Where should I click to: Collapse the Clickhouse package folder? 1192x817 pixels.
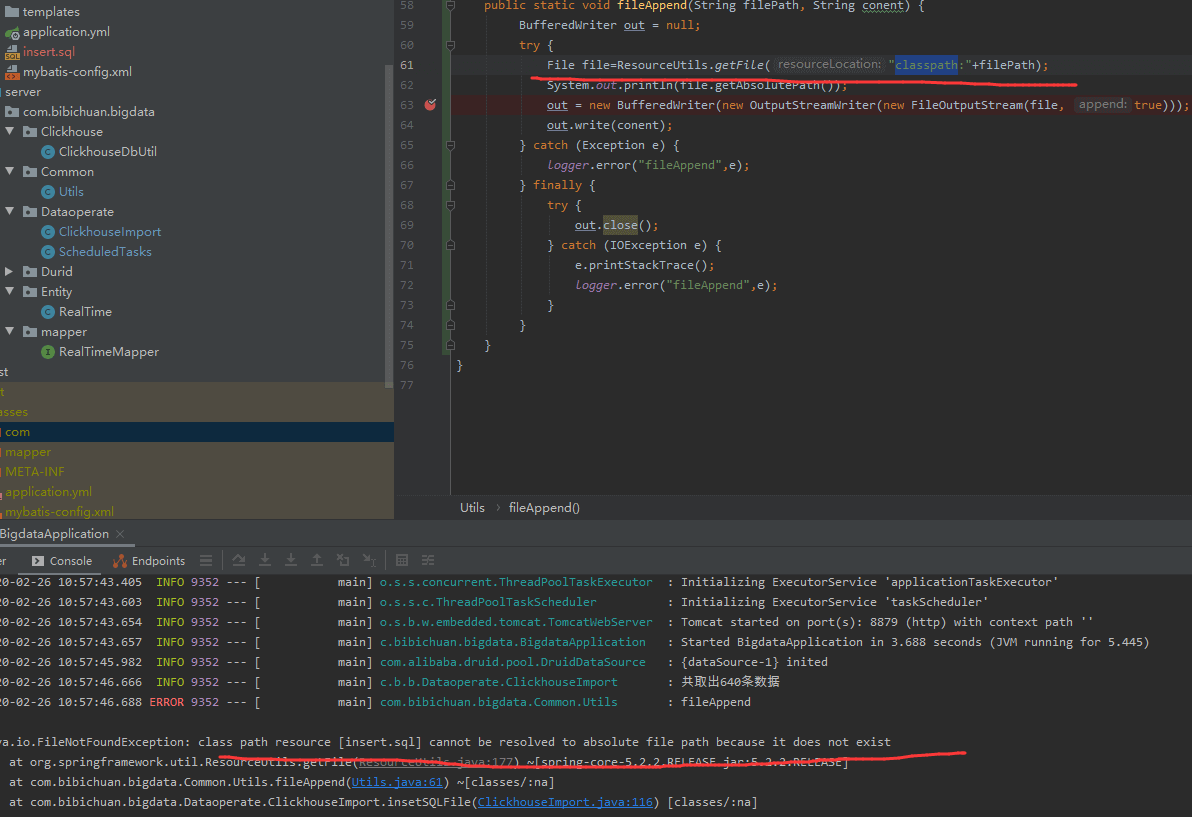[x=9, y=131]
